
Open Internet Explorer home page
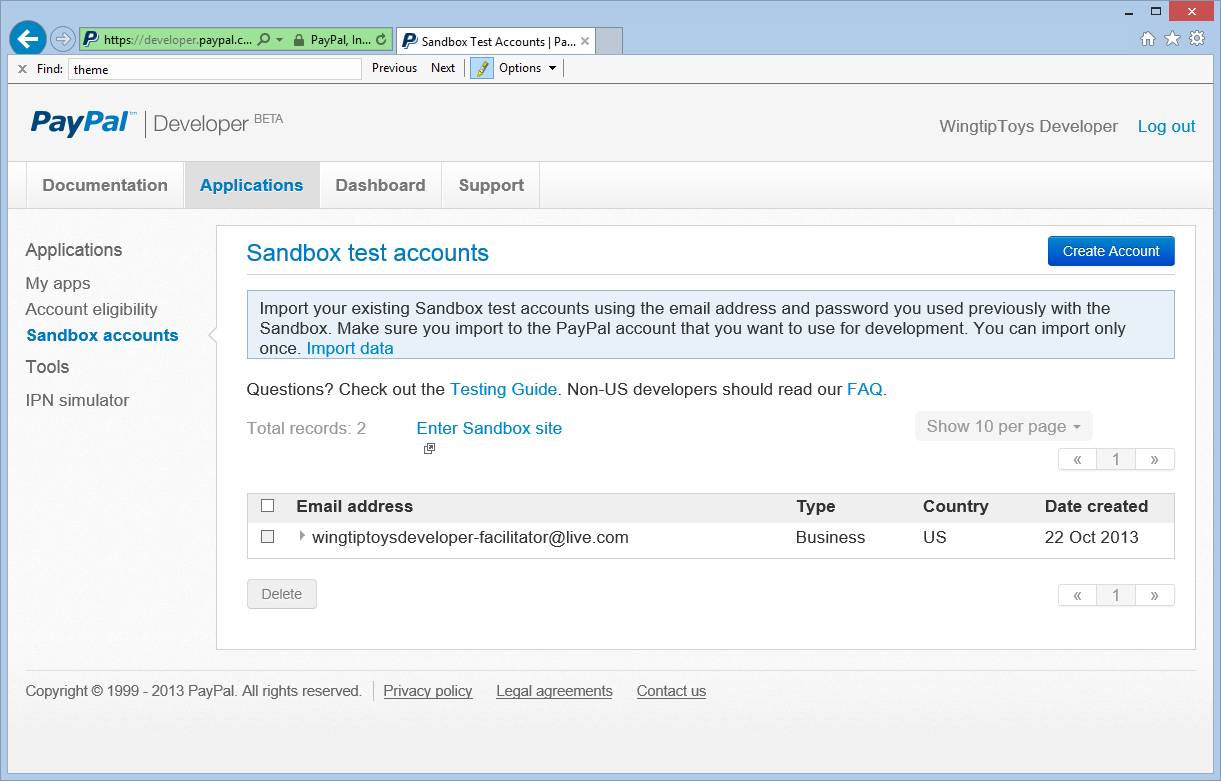1148,37
